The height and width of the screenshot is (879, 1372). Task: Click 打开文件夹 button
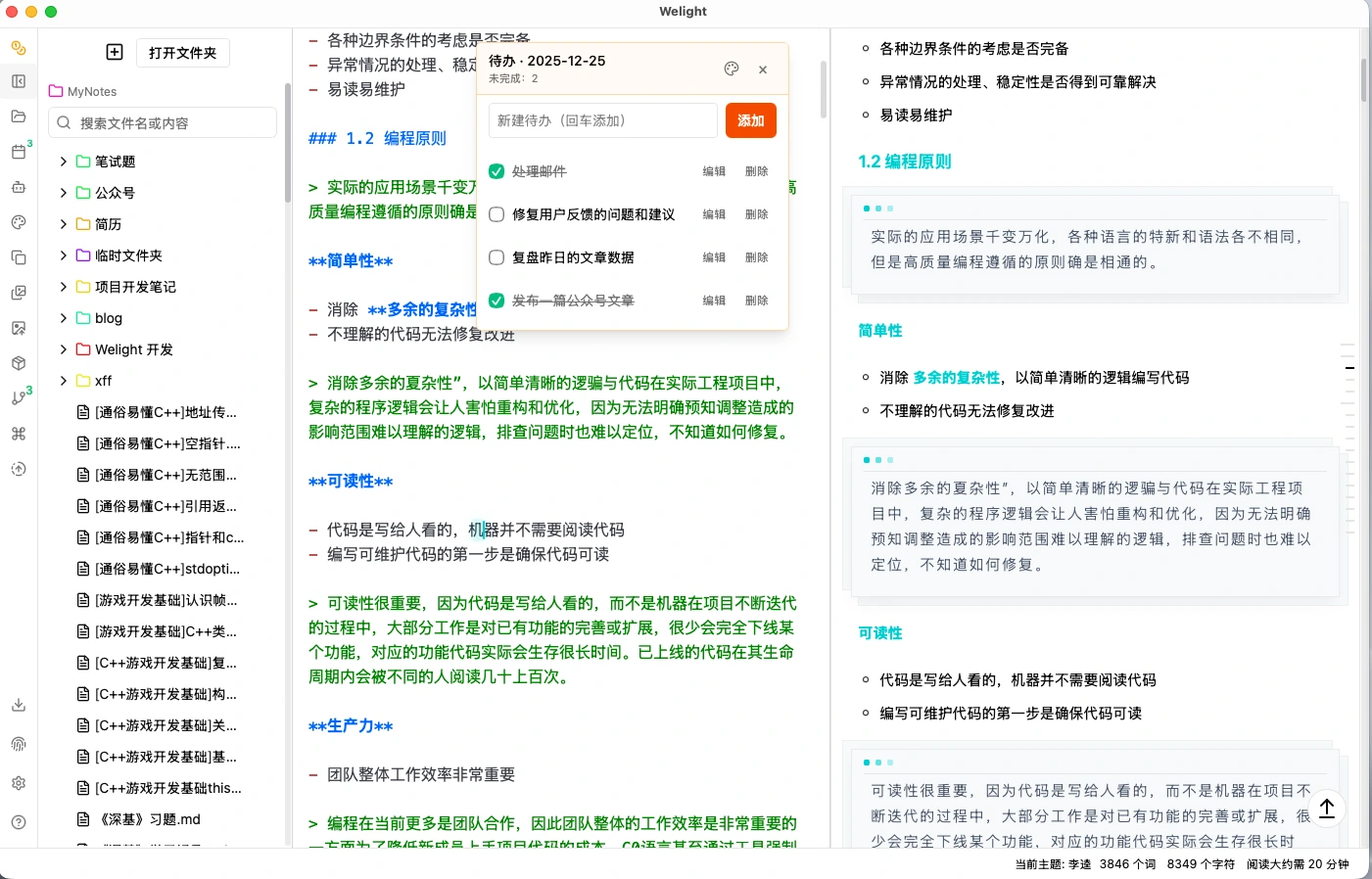pyautogui.click(x=182, y=53)
